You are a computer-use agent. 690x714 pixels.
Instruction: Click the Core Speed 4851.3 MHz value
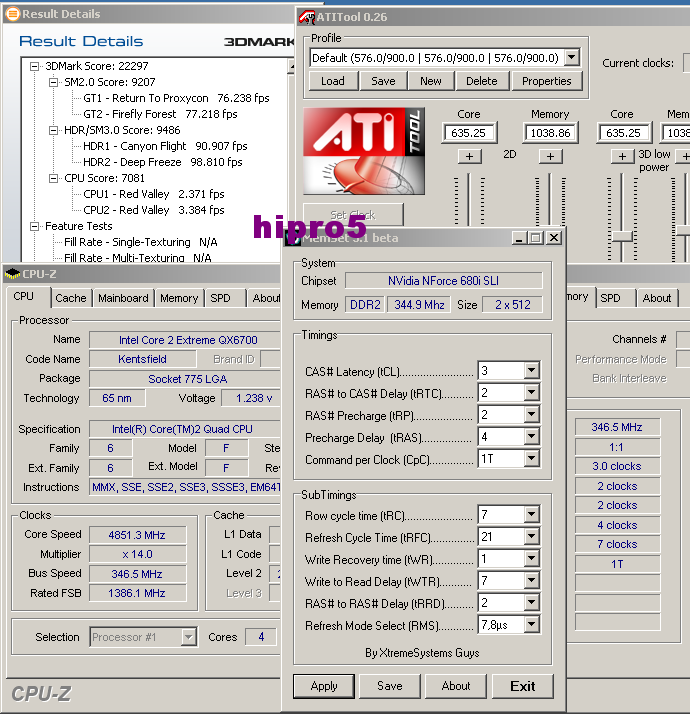(x=137, y=535)
